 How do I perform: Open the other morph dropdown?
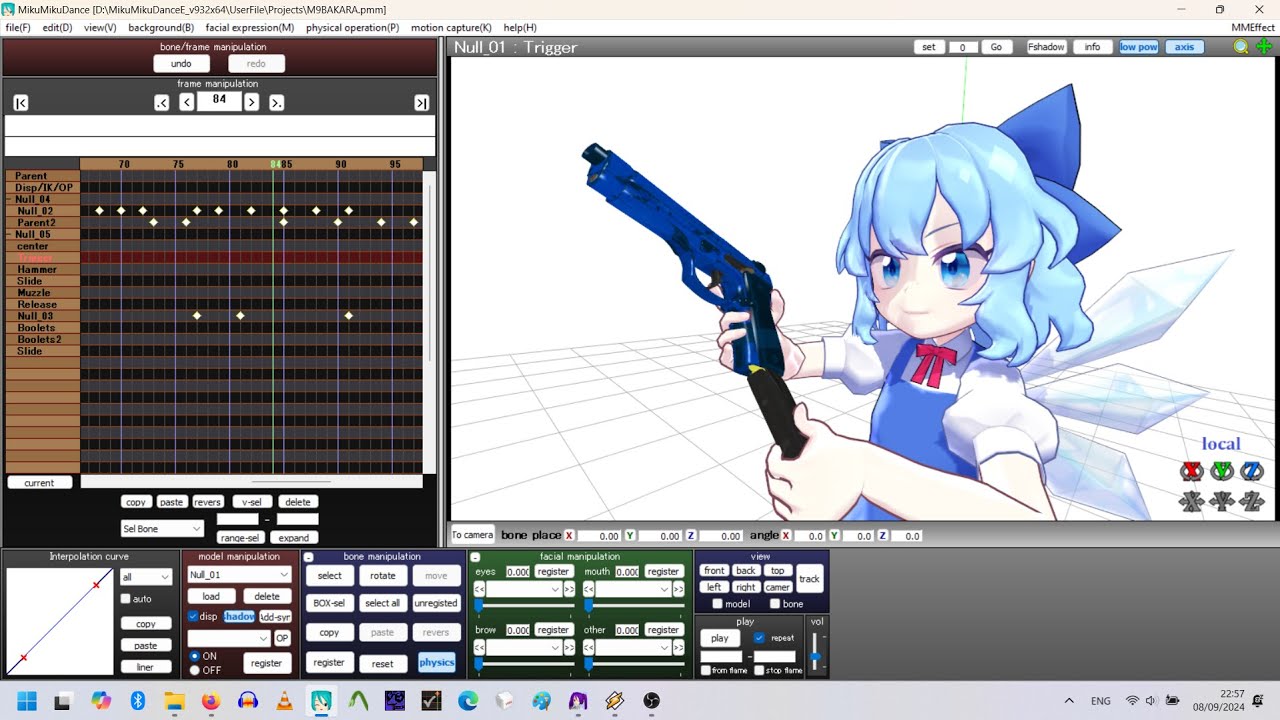(633, 647)
